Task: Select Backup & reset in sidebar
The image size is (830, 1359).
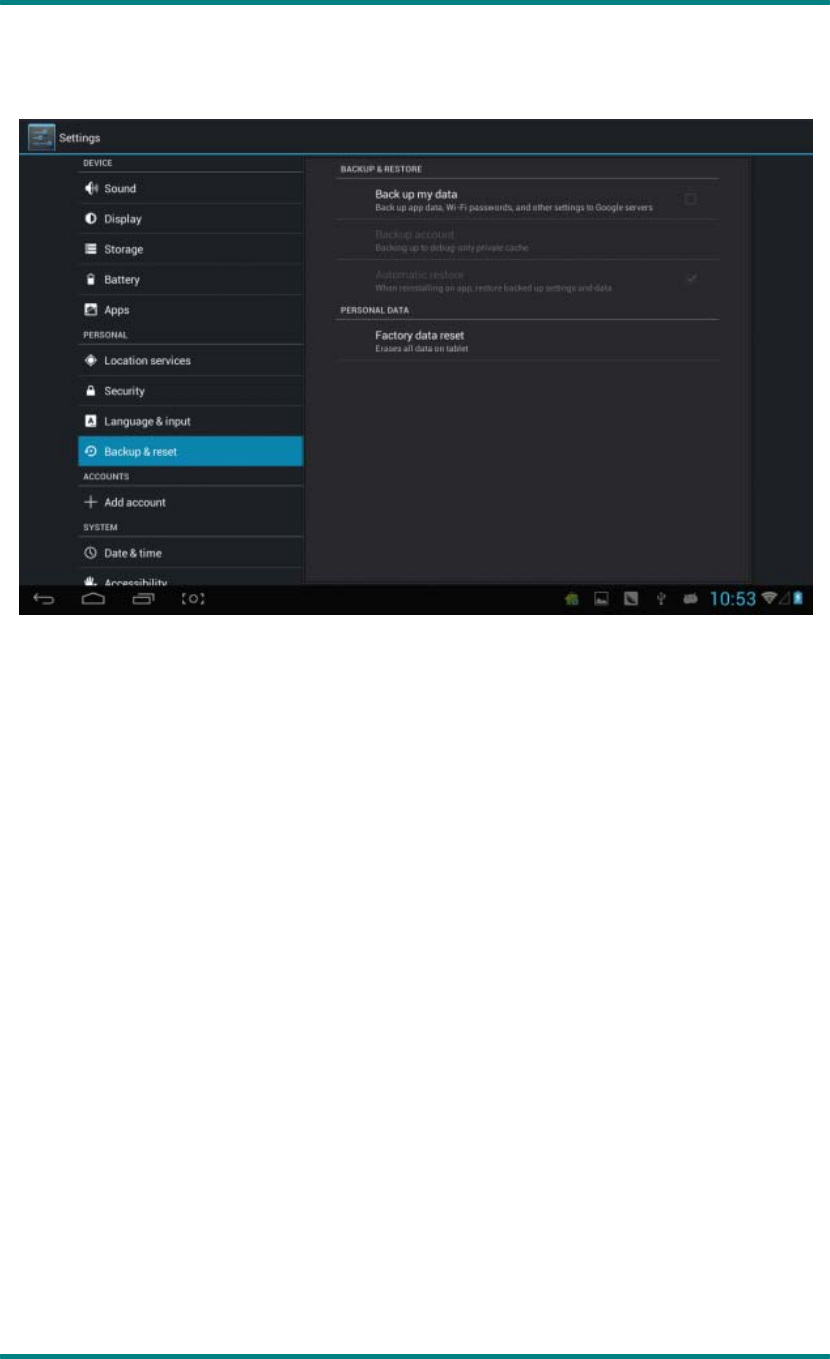Action: [190, 451]
